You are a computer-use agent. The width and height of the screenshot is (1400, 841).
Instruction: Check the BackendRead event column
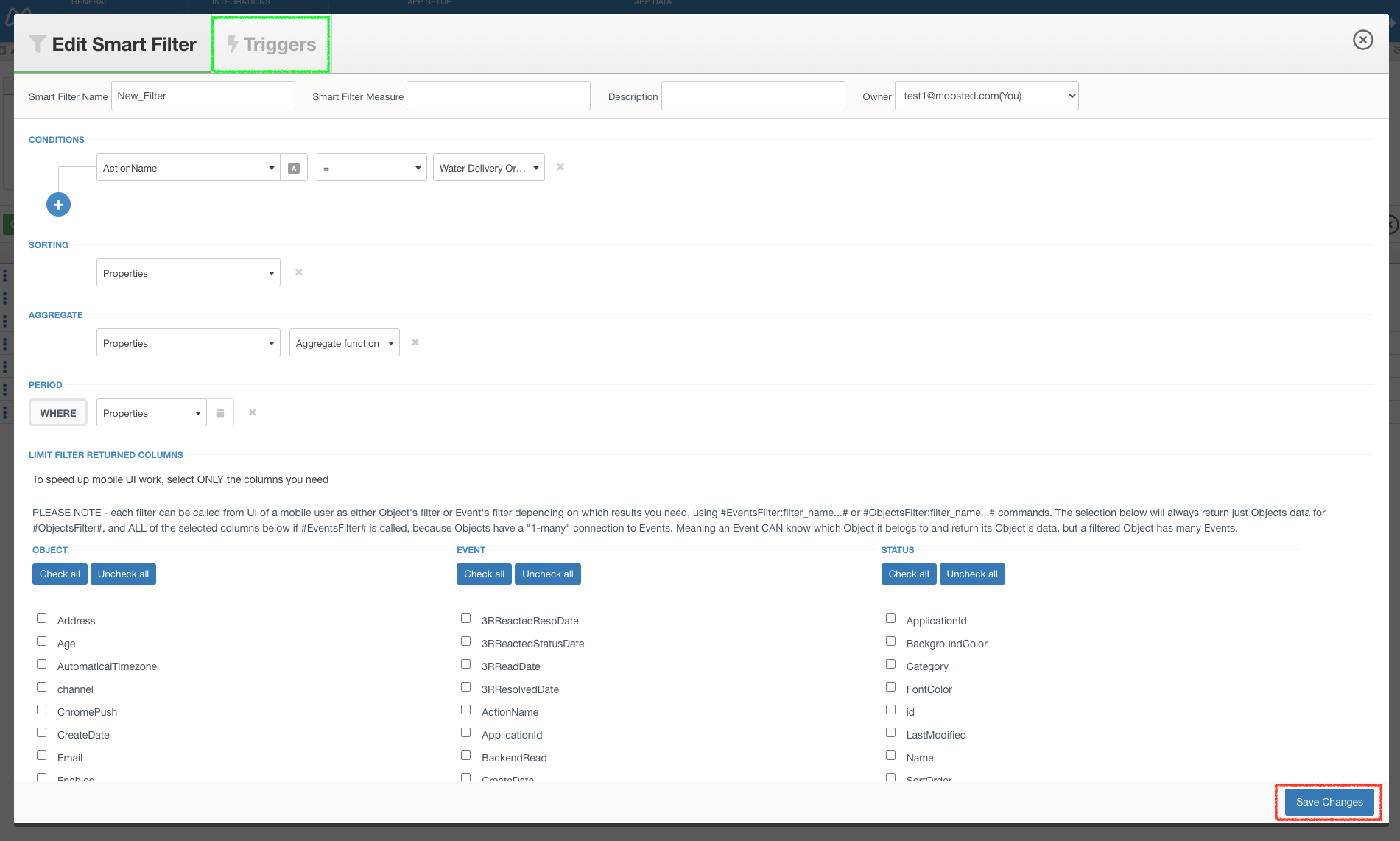click(x=466, y=756)
